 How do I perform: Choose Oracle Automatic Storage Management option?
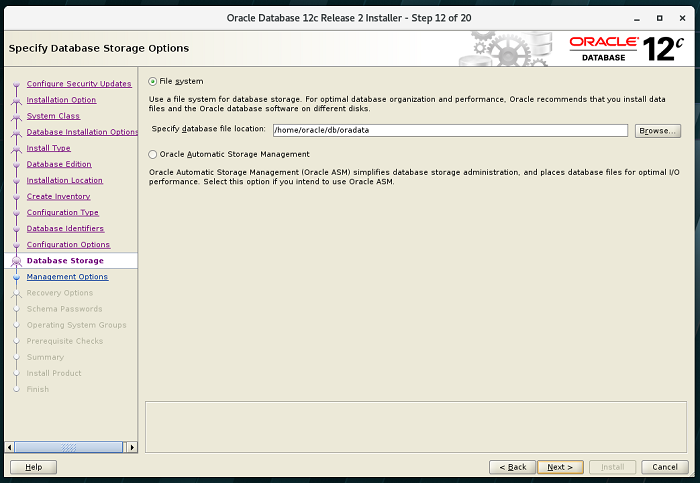(x=153, y=154)
